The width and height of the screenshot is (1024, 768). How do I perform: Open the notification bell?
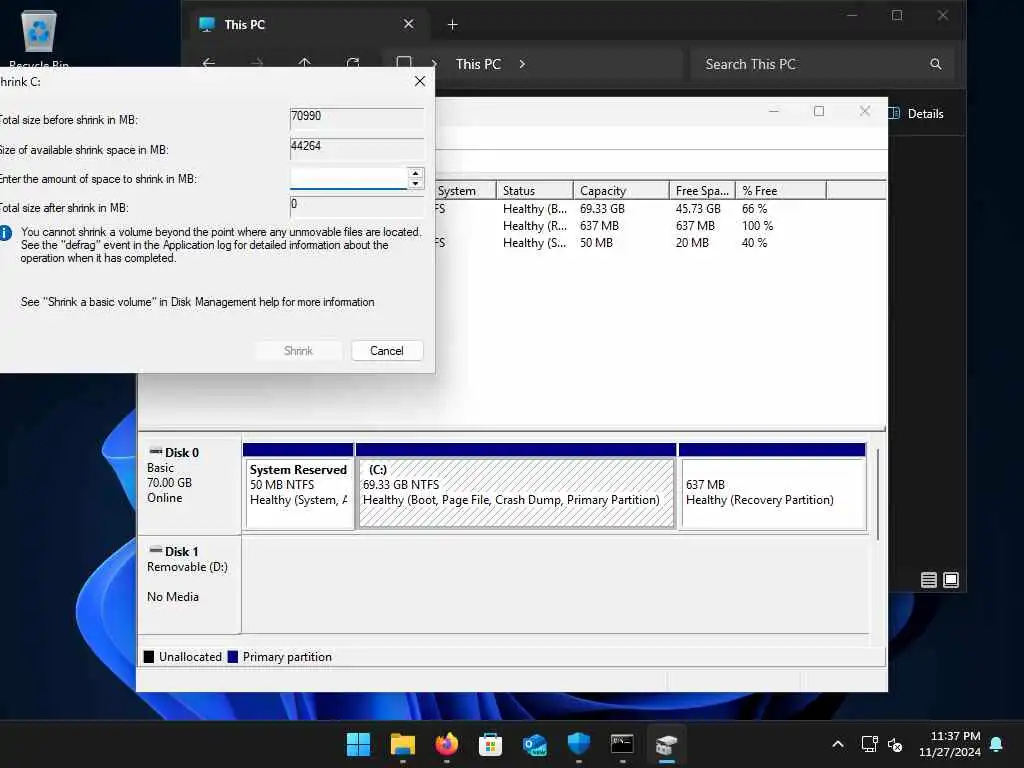point(997,744)
